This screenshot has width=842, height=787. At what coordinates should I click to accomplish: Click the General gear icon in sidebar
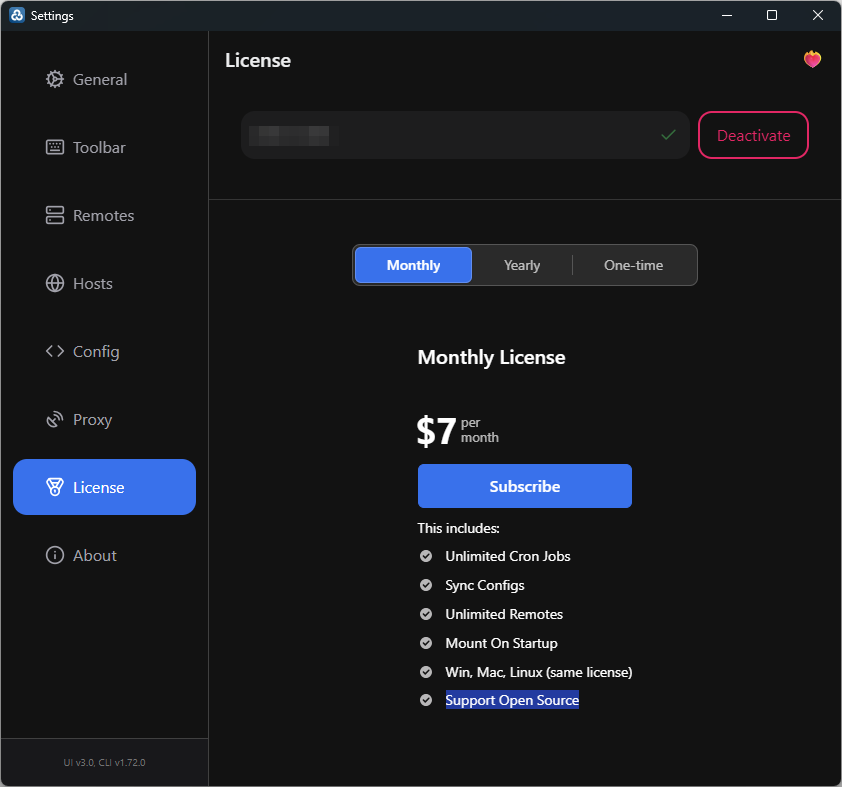(55, 79)
